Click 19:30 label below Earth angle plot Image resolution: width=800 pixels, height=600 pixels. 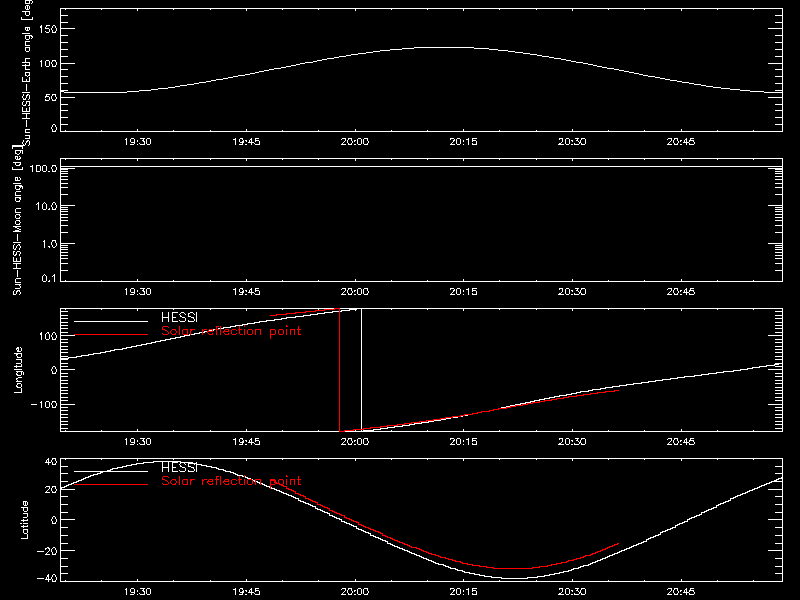(x=138, y=142)
